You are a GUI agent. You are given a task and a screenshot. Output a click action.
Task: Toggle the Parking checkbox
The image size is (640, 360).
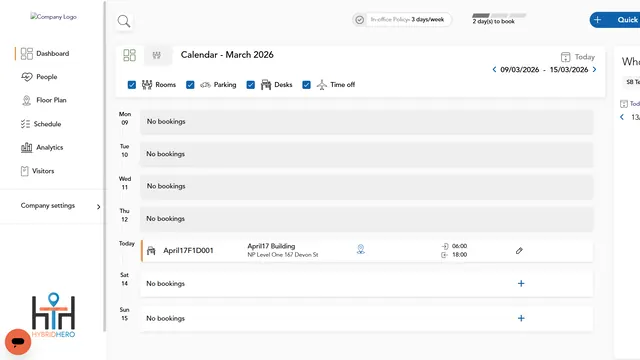190,85
